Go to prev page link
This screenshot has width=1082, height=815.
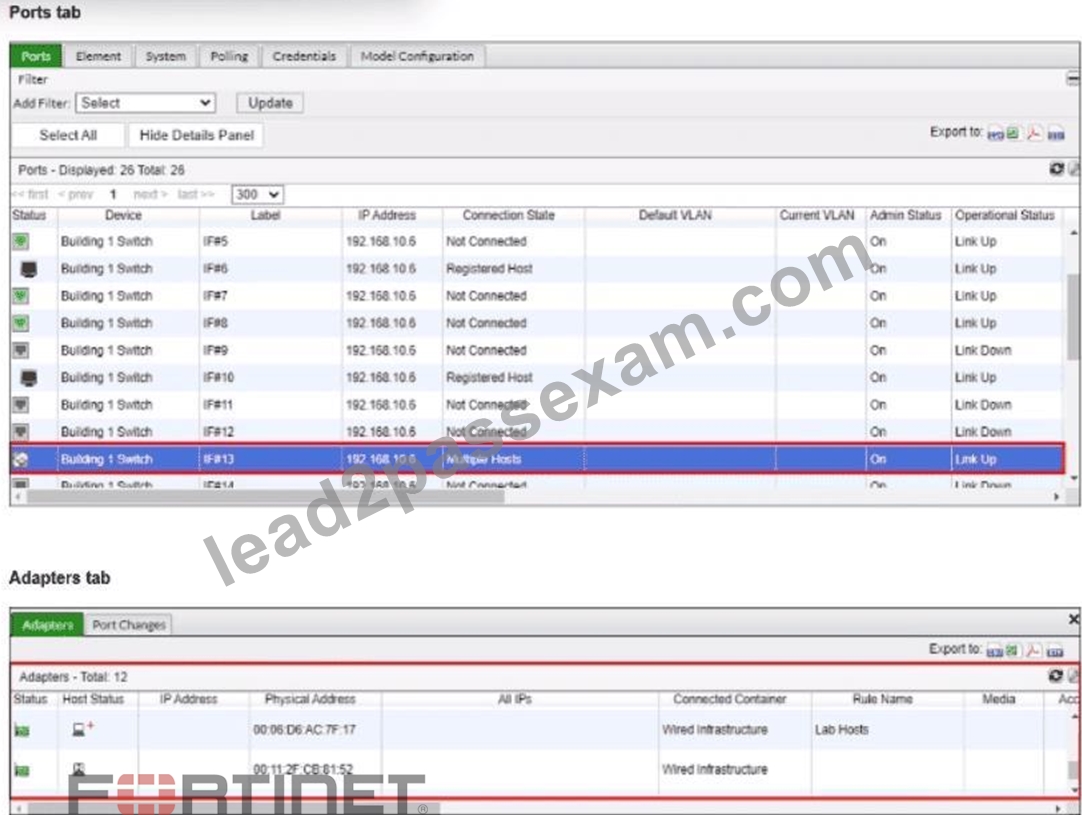(x=76, y=195)
